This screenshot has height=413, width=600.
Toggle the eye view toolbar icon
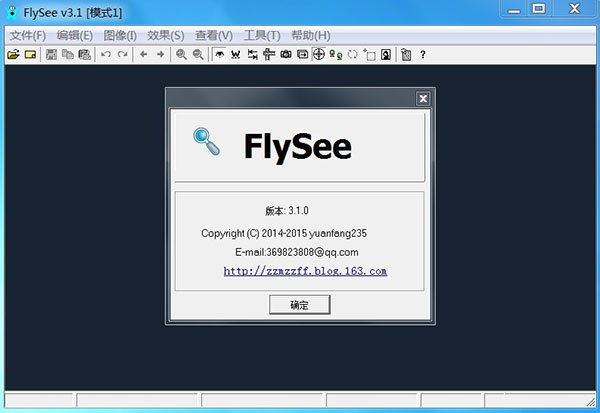pyautogui.click(x=219, y=55)
